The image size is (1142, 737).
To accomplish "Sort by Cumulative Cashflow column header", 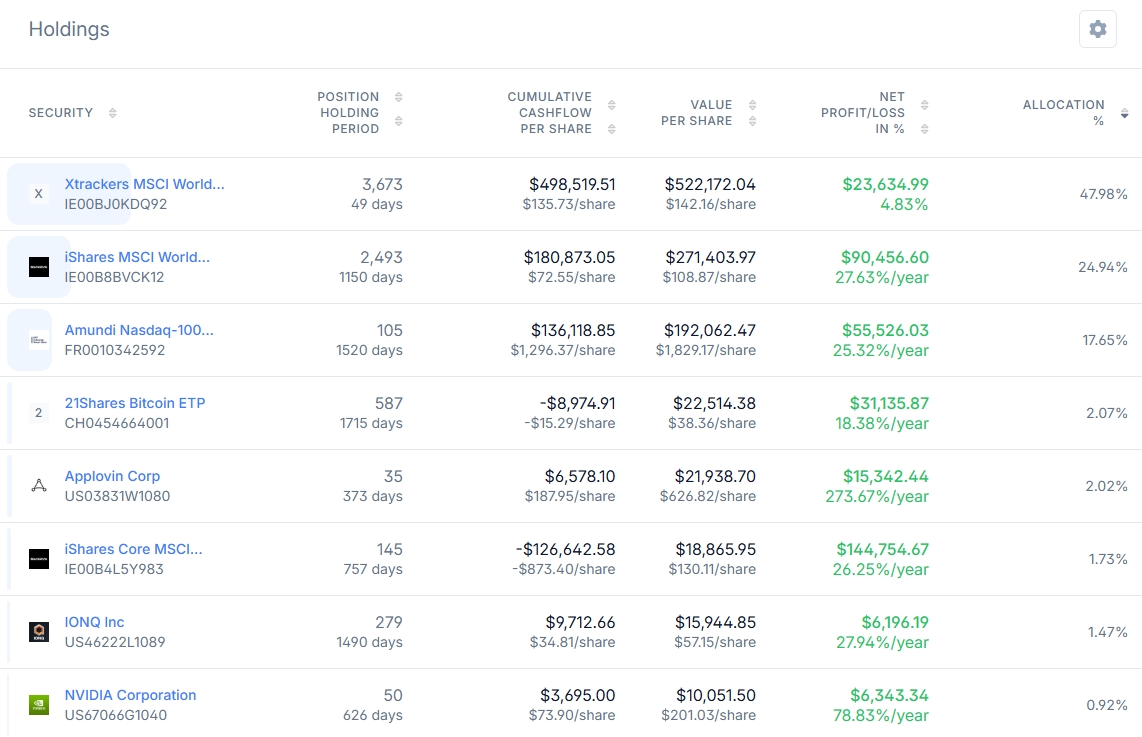I will (549, 113).
